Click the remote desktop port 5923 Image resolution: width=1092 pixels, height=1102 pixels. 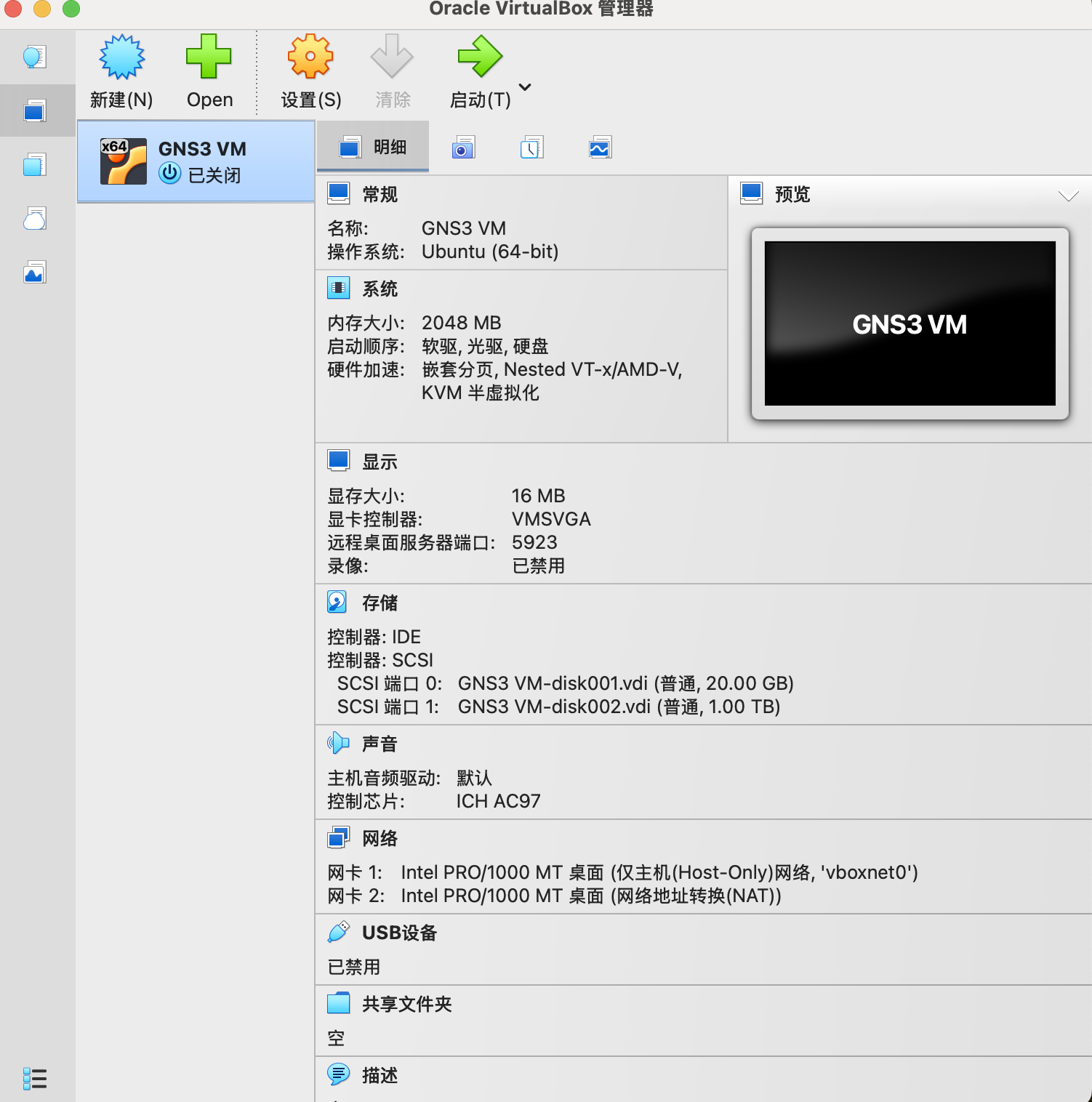point(534,542)
